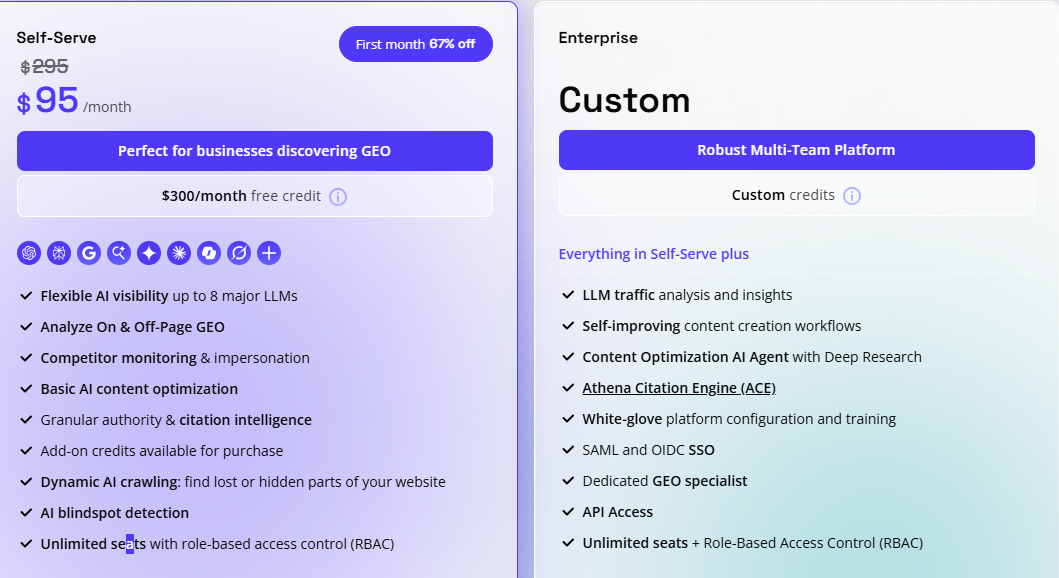Click 'LLM traffic analysis and insights' feature
This screenshot has height=578, width=1059.
687,295
